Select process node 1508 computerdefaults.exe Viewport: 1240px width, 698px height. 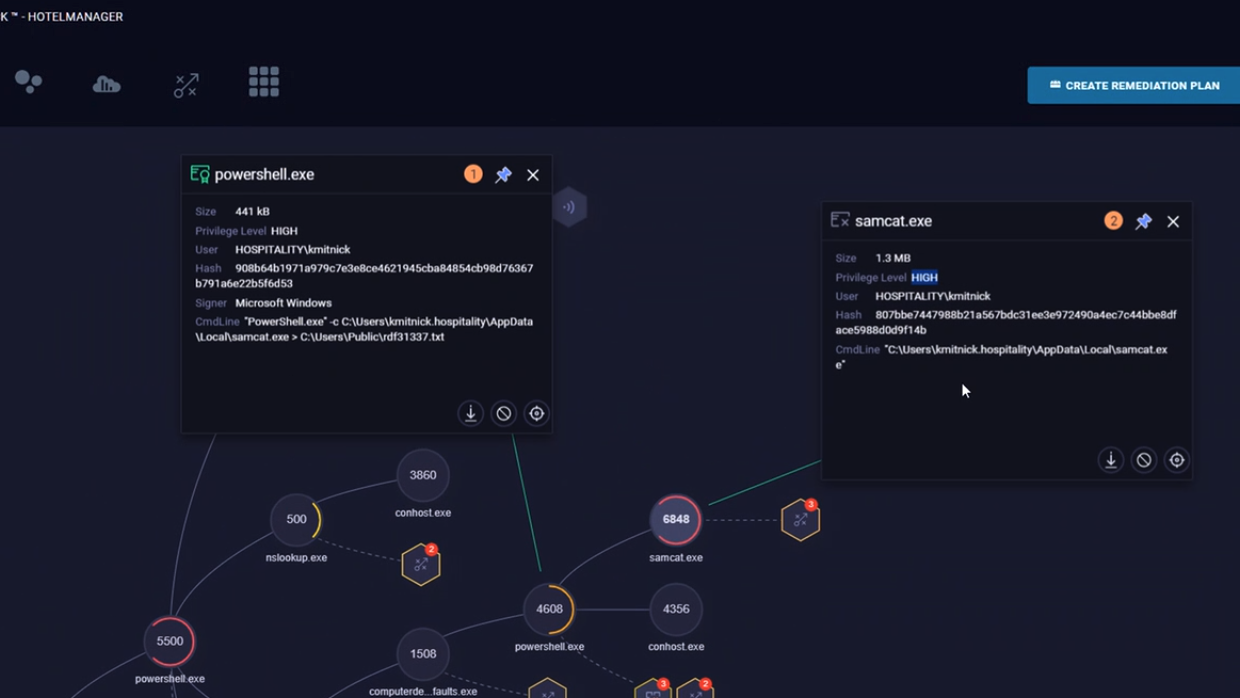(x=423, y=653)
